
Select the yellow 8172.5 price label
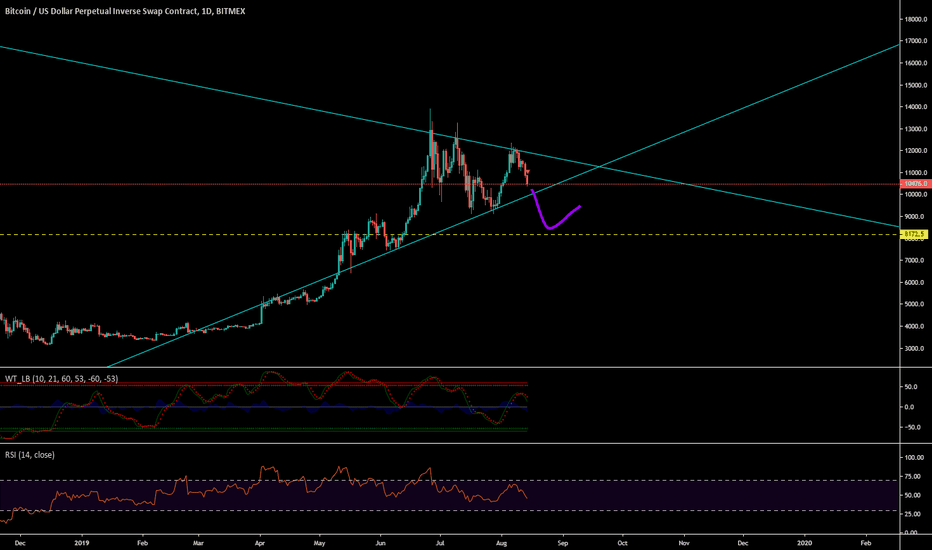pyautogui.click(x=914, y=234)
